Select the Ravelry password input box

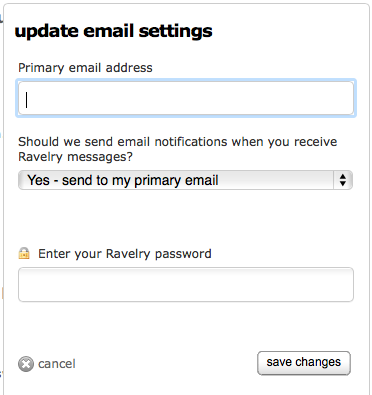click(186, 284)
